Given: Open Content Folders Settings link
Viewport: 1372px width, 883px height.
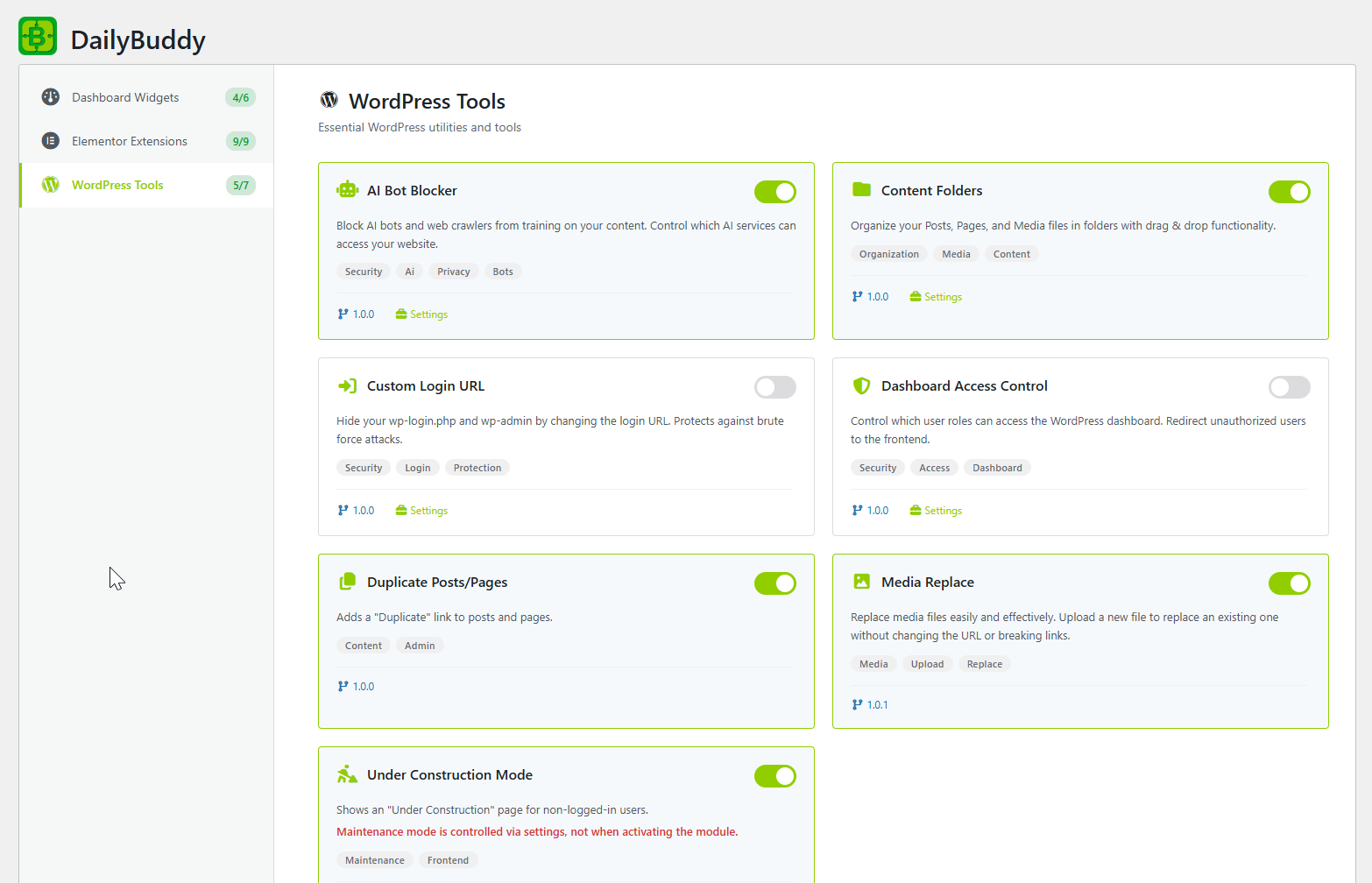Looking at the screenshot, I should coord(943,296).
